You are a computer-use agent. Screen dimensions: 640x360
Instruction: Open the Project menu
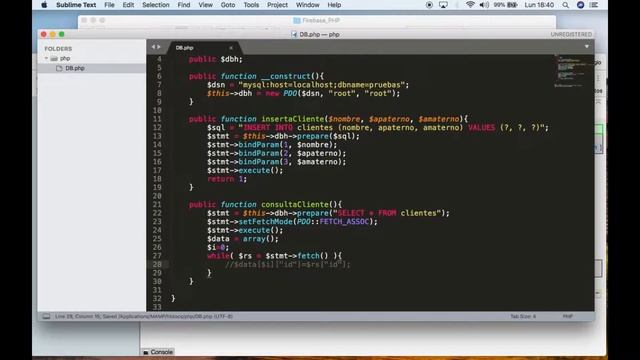coord(277,5)
